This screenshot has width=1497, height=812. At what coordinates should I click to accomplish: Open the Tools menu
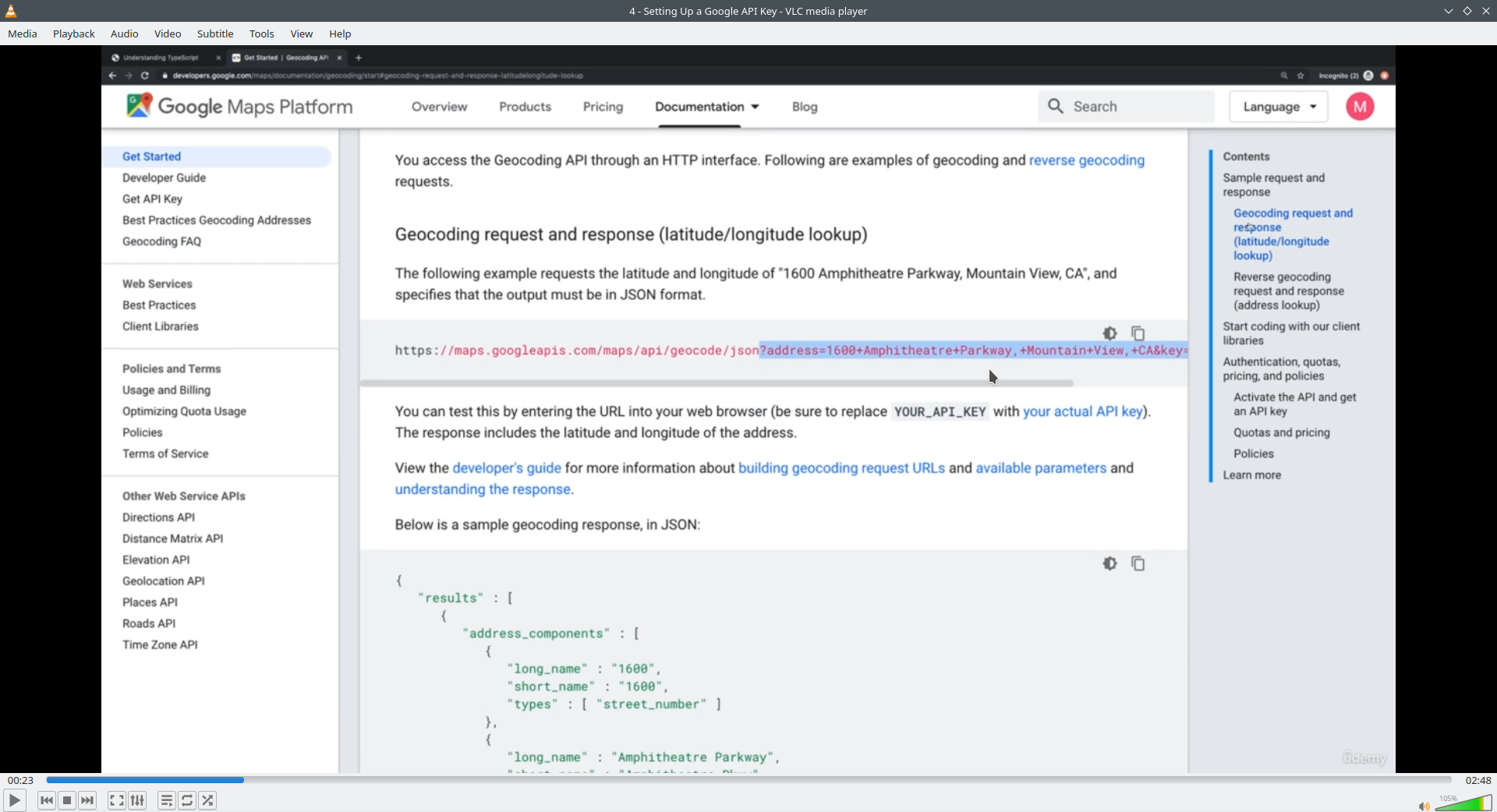262,34
